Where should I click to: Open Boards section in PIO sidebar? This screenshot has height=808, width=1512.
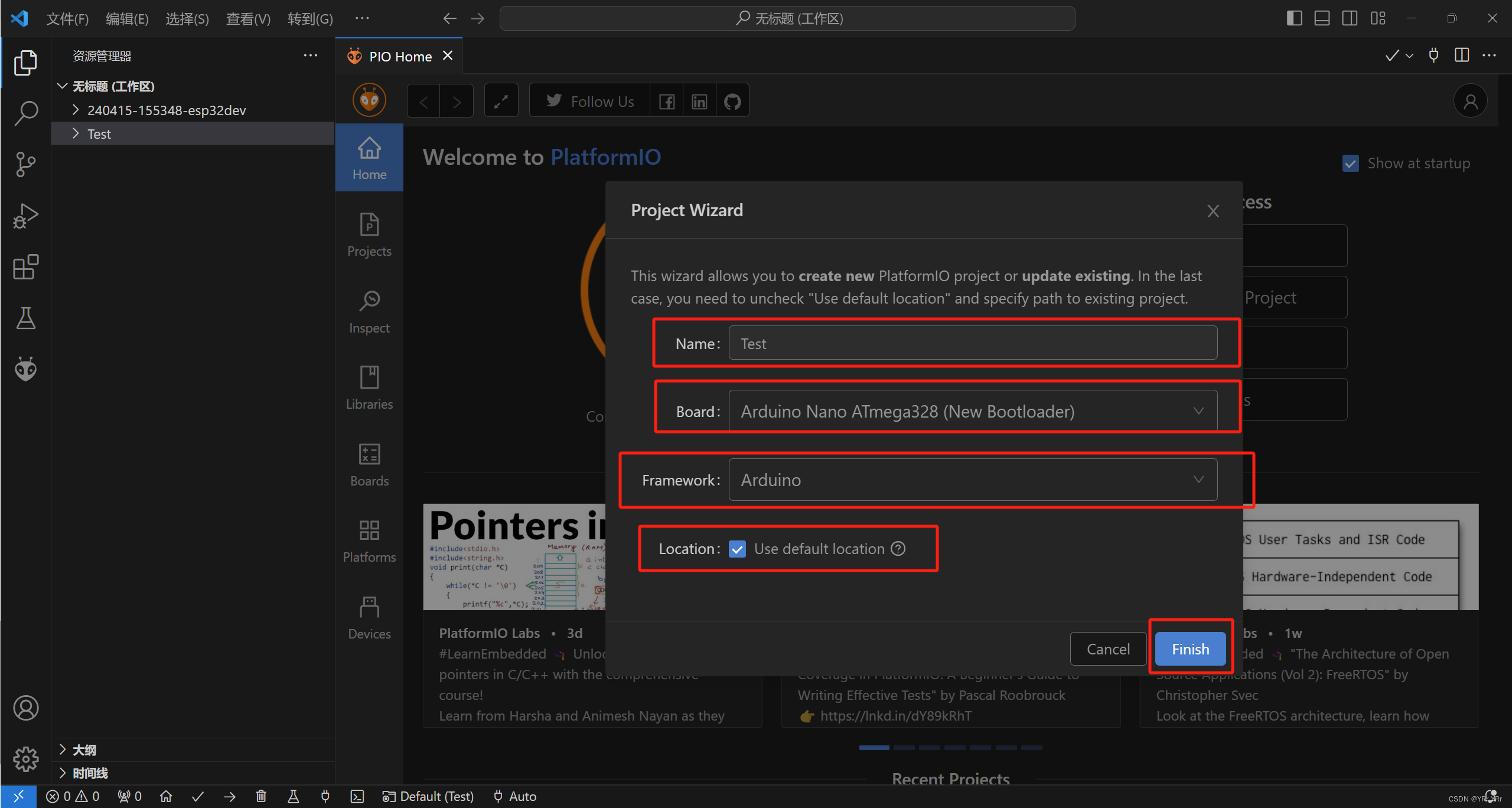pyautogui.click(x=369, y=464)
